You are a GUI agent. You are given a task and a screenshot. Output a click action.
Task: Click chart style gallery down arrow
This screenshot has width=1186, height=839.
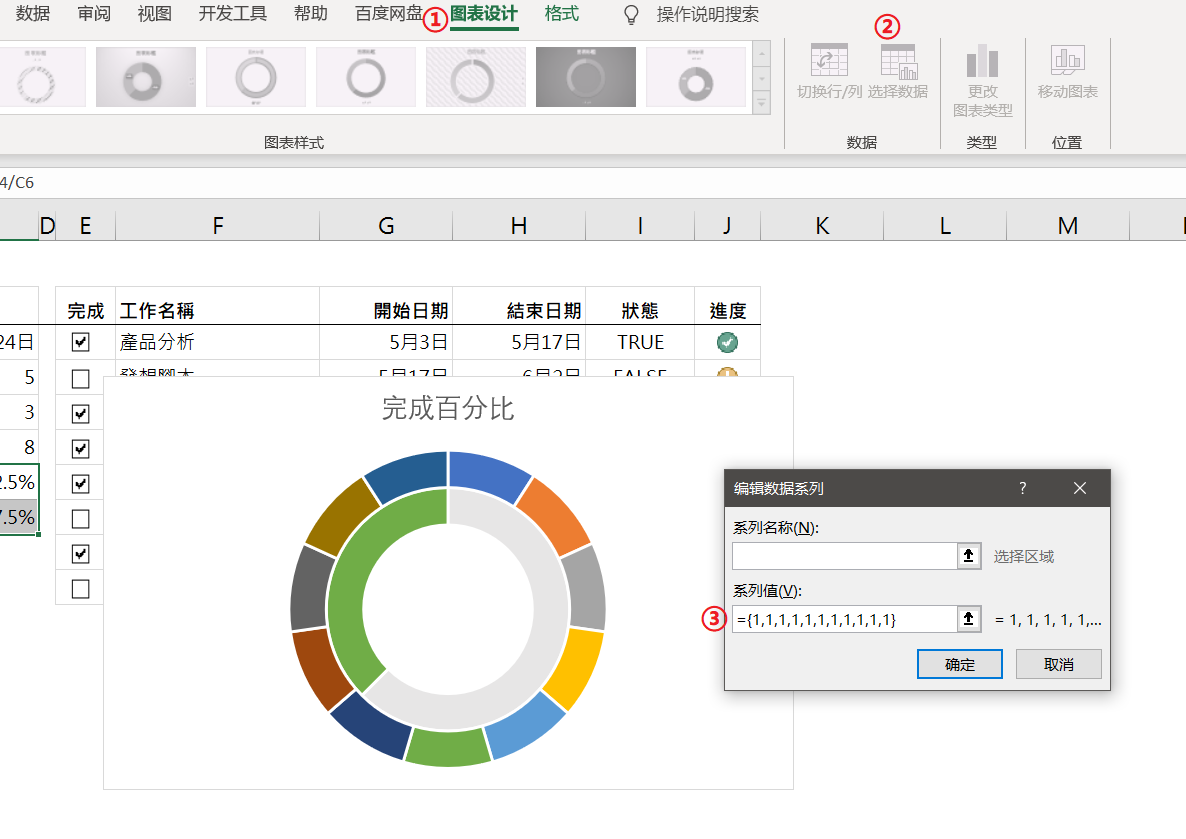(762, 78)
